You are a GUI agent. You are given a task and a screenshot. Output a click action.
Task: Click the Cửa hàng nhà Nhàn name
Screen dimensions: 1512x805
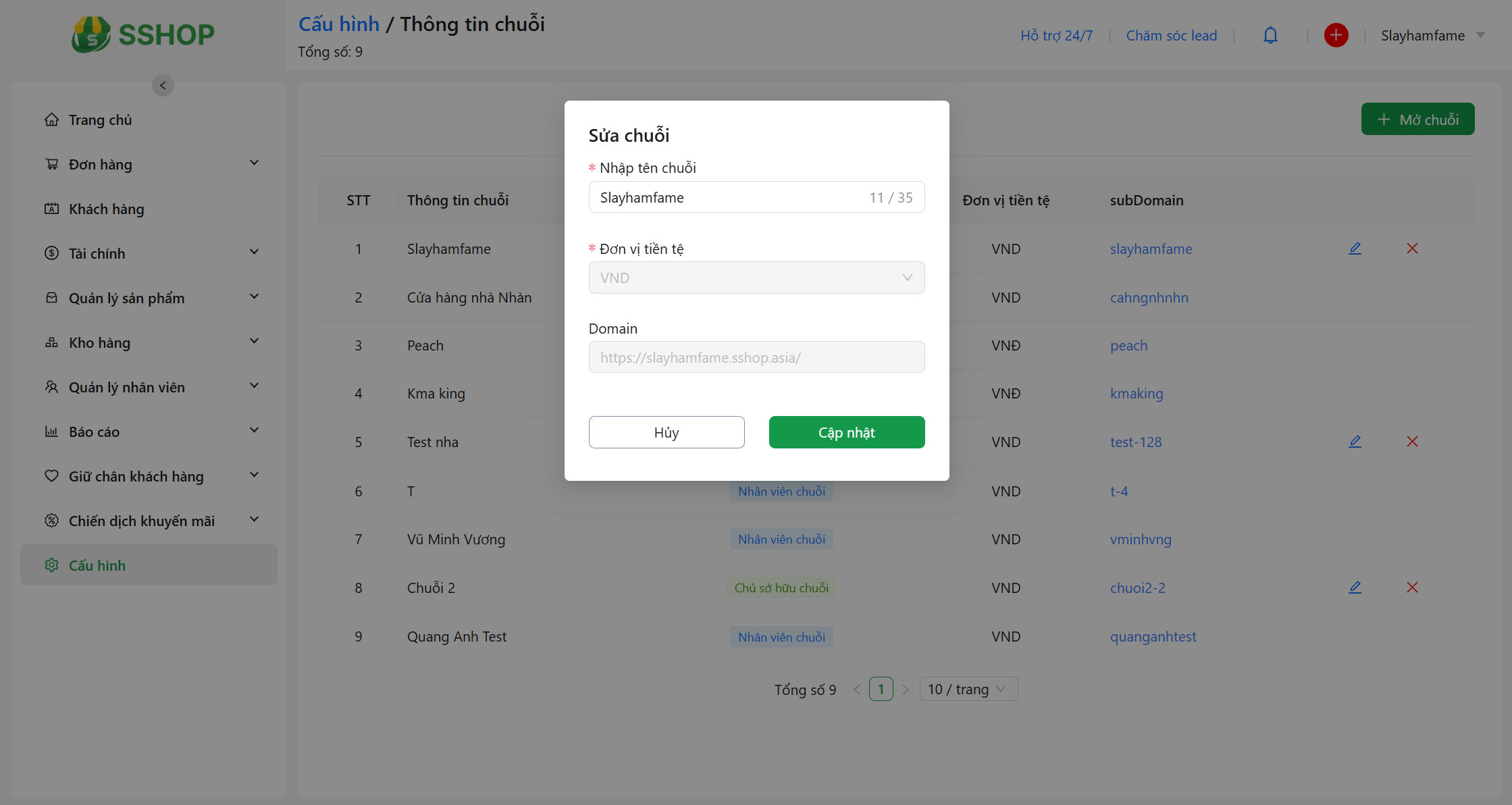[x=469, y=297]
